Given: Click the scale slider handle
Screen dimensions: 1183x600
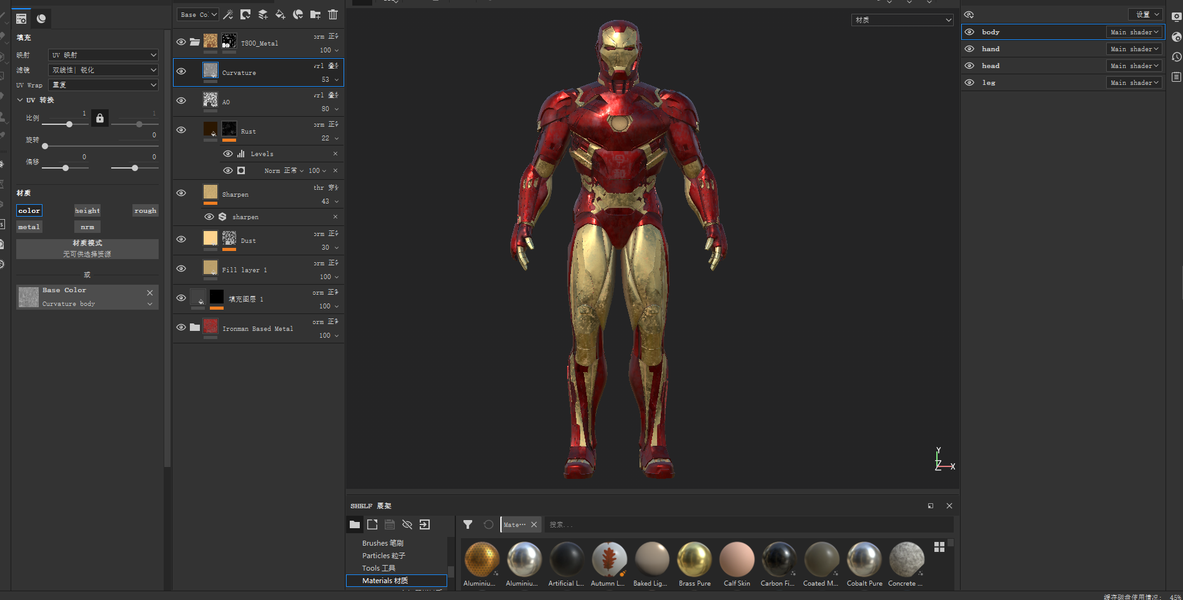Looking at the screenshot, I should pyautogui.click(x=69, y=124).
